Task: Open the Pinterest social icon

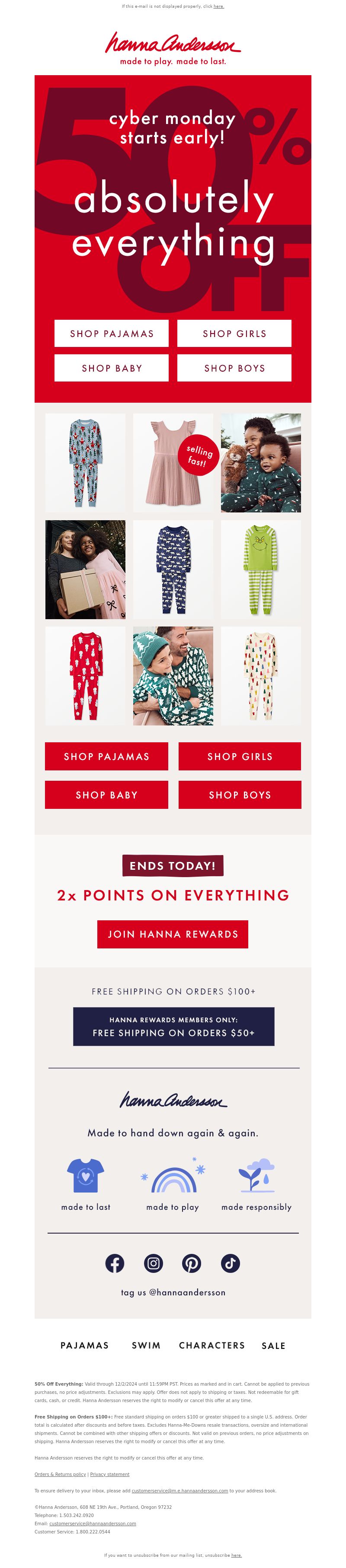Action: (192, 1263)
